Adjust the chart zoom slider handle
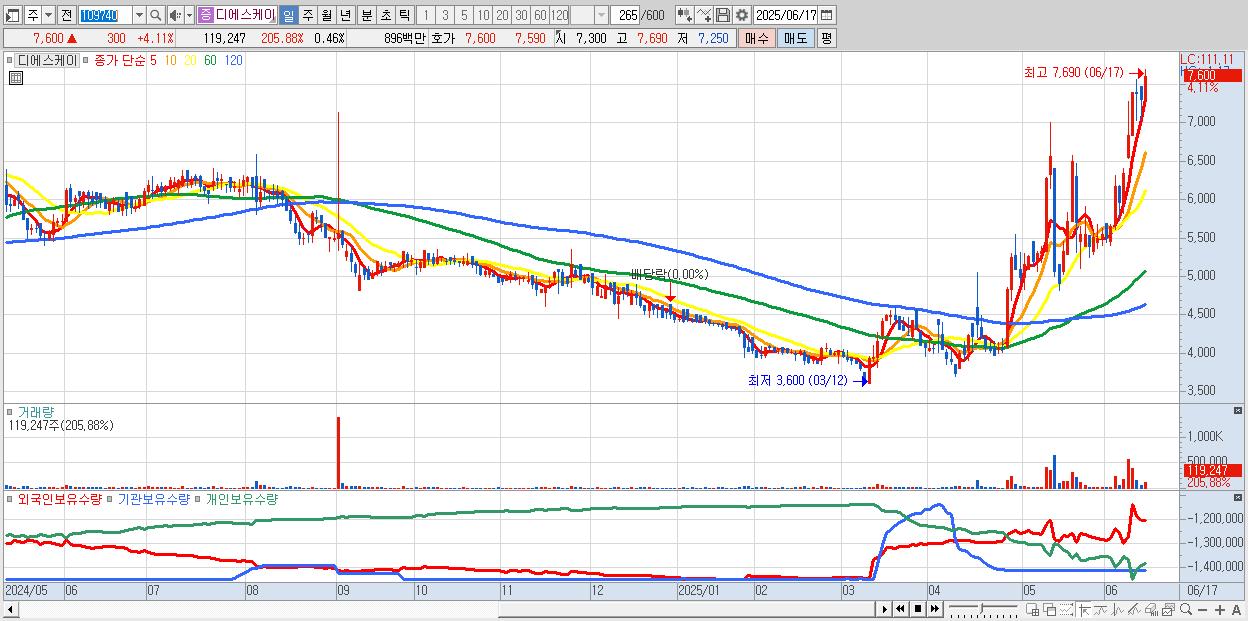1248x621 pixels. pyautogui.click(x=981, y=608)
